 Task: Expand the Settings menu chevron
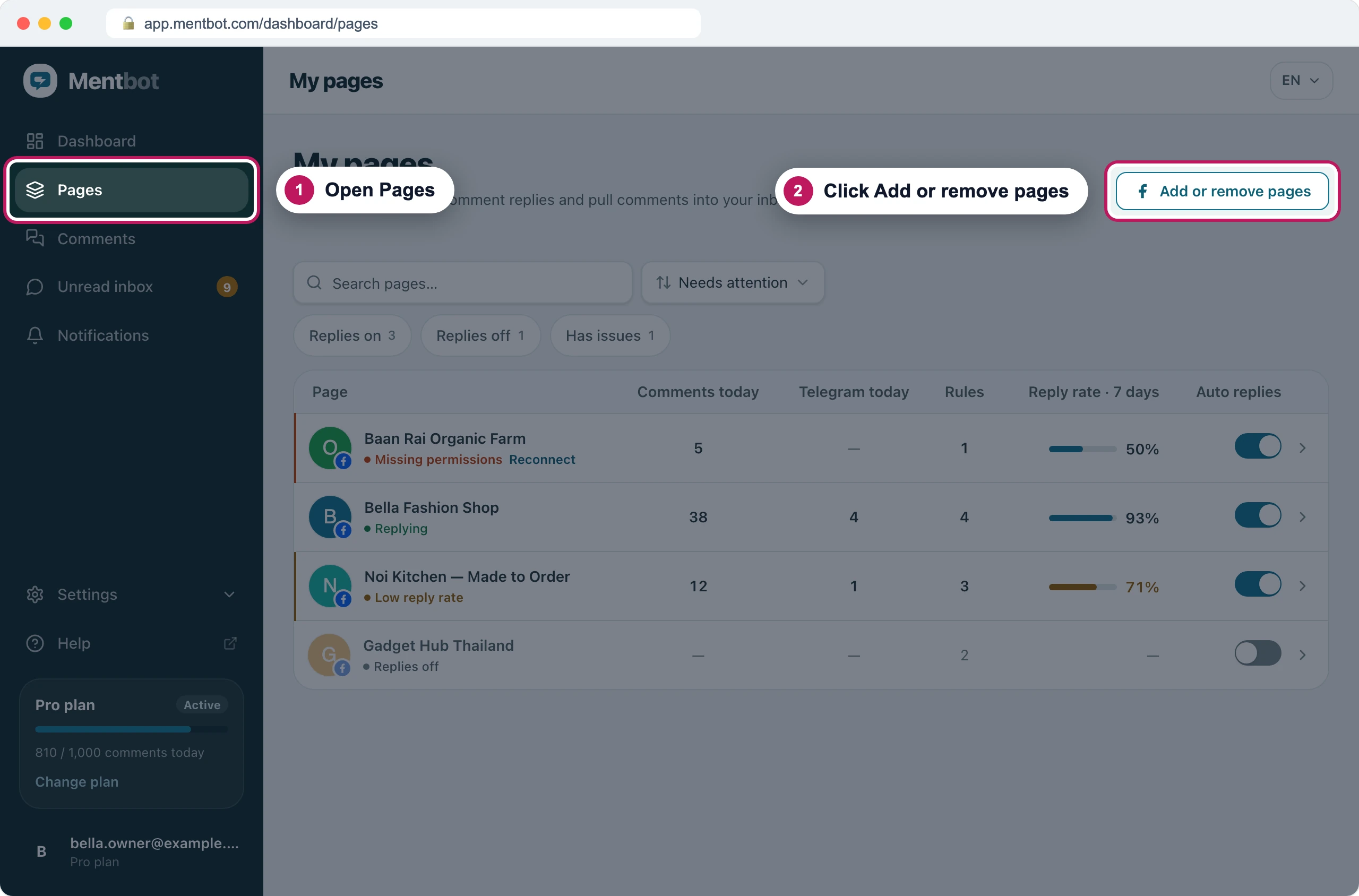pyautogui.click(x=229, y=595)
